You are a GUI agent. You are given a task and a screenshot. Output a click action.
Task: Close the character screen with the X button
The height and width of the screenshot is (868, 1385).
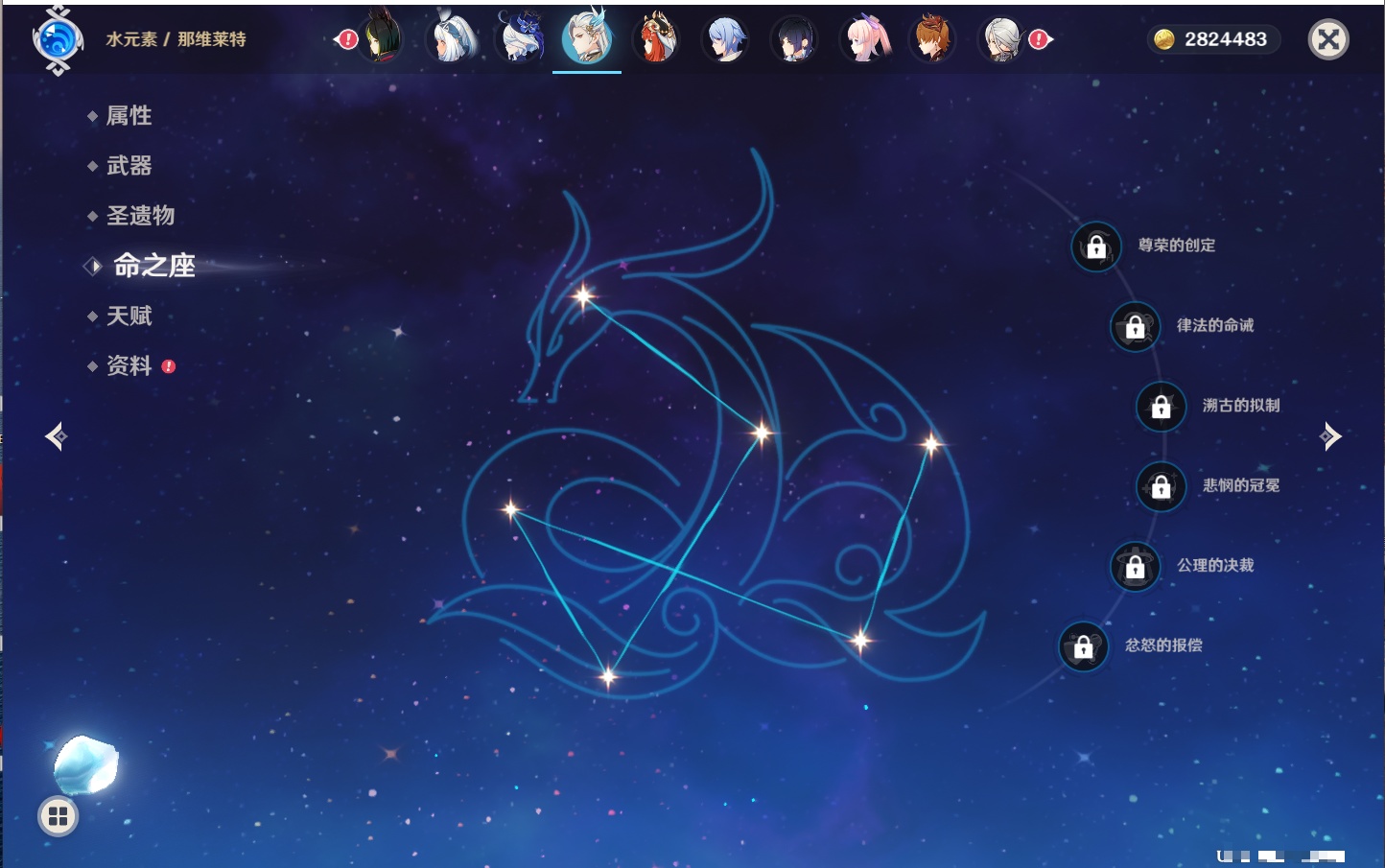coord(1328,39)
